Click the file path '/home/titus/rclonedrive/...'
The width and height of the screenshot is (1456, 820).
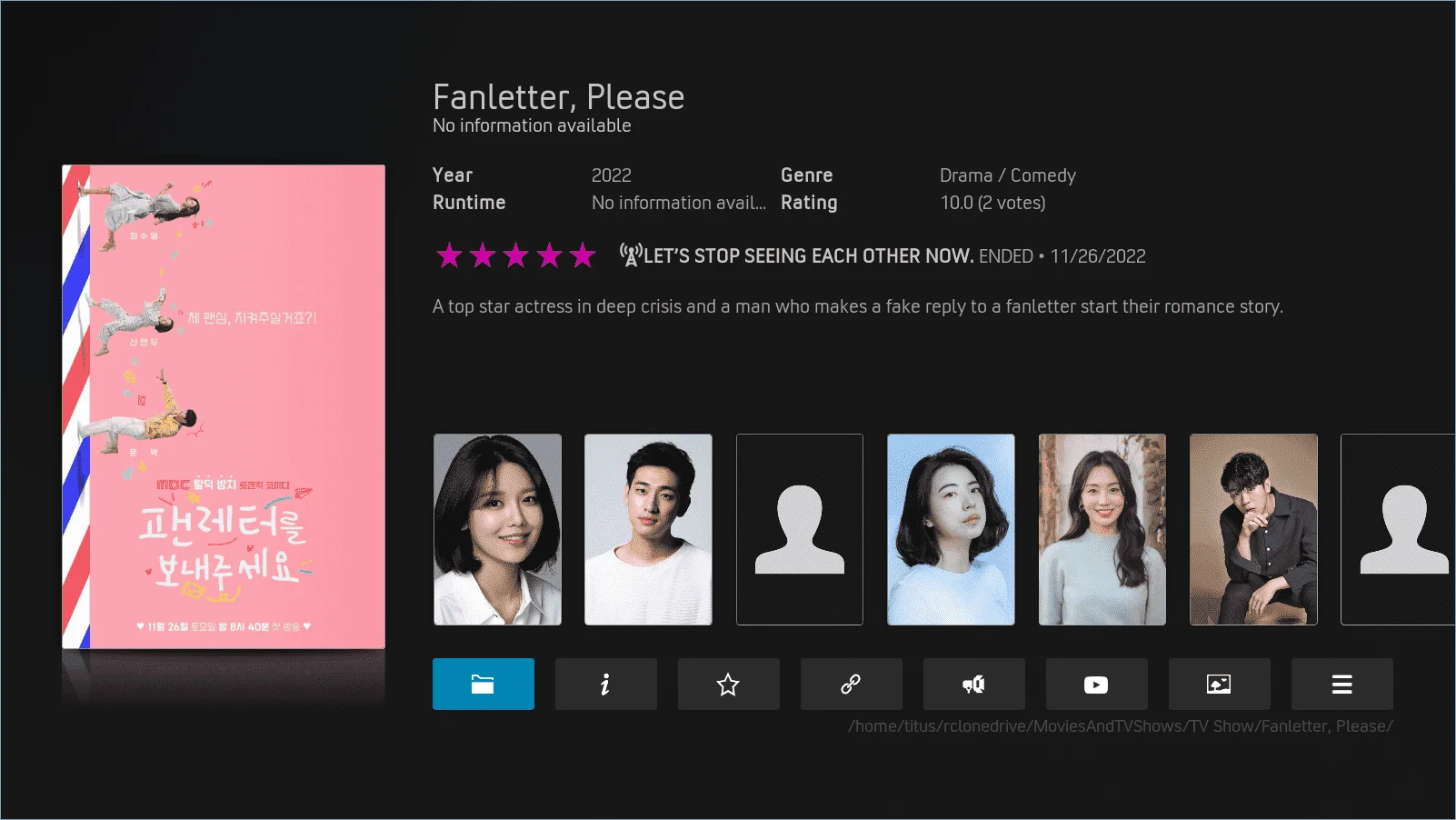1121,726
